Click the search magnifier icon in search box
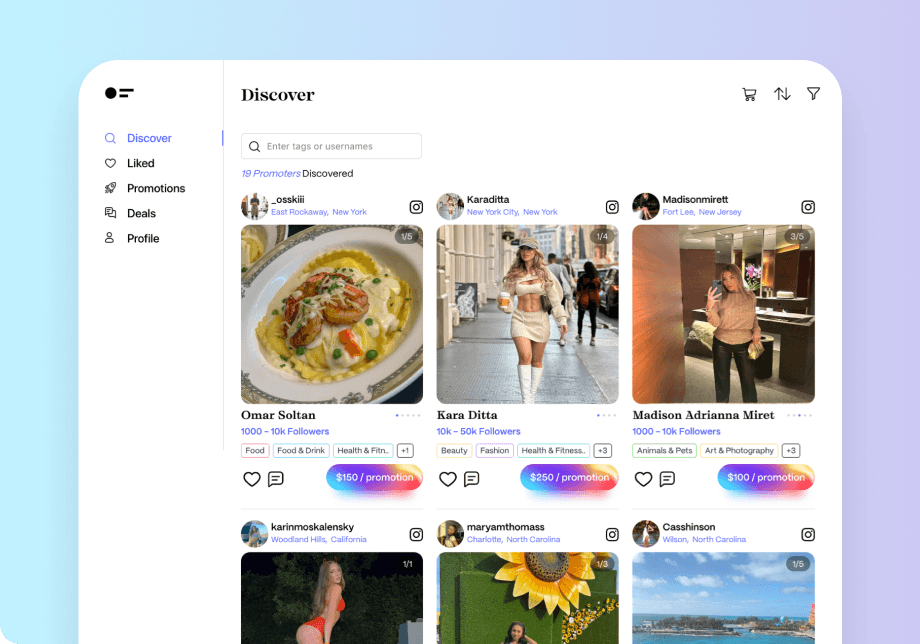 tap(254, 147)
